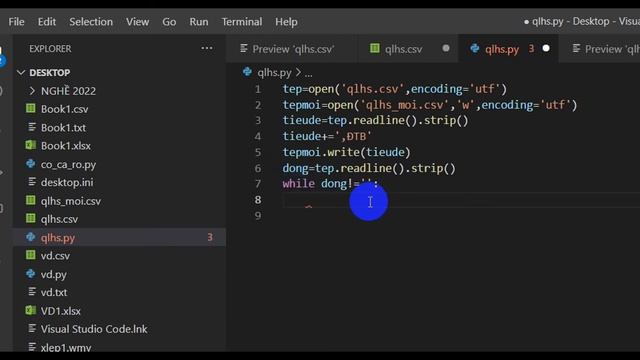Screen dimensions: 640x360
Task: Open qlhs_moi.csv in the explorer
Action: pyautogui.click(x=71, y=201)
